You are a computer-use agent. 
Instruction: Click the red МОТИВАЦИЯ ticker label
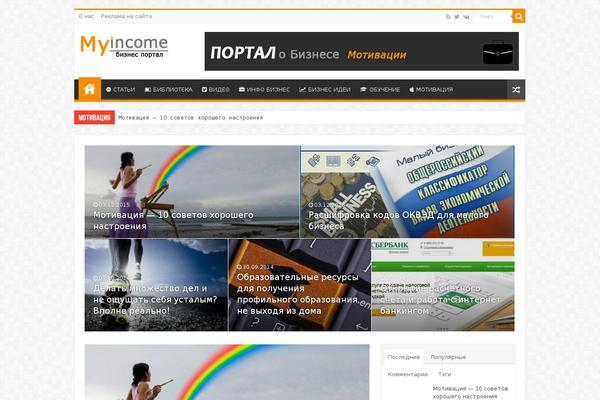pos(94,118)
